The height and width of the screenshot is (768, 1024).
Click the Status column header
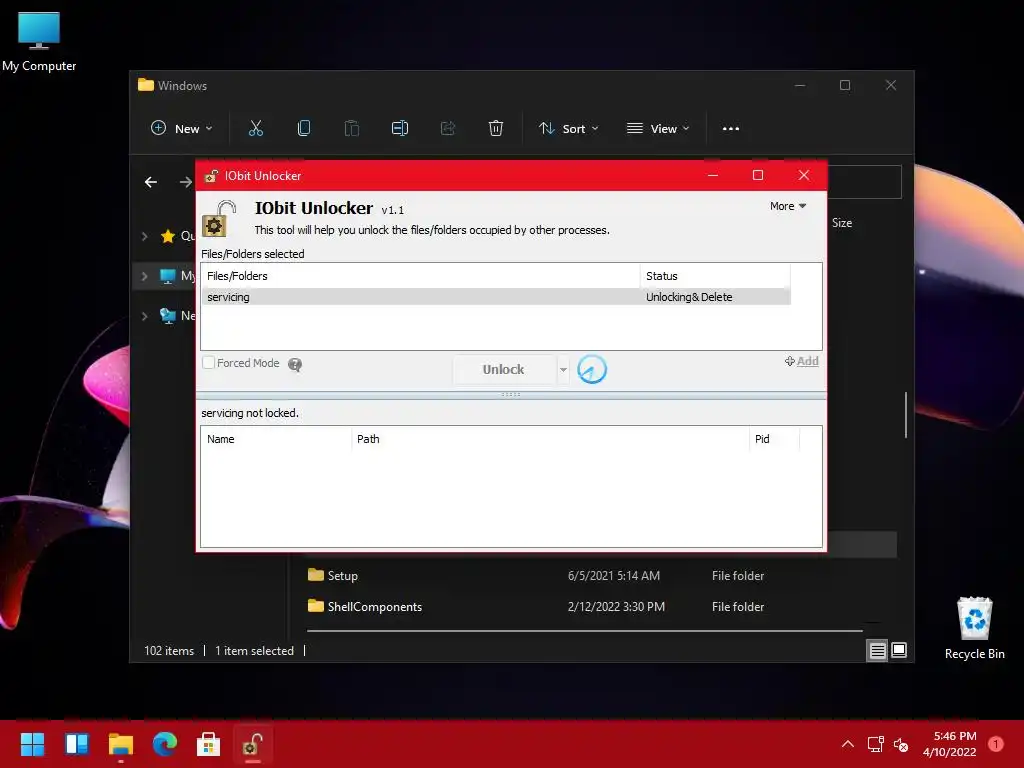click(715, 276)
